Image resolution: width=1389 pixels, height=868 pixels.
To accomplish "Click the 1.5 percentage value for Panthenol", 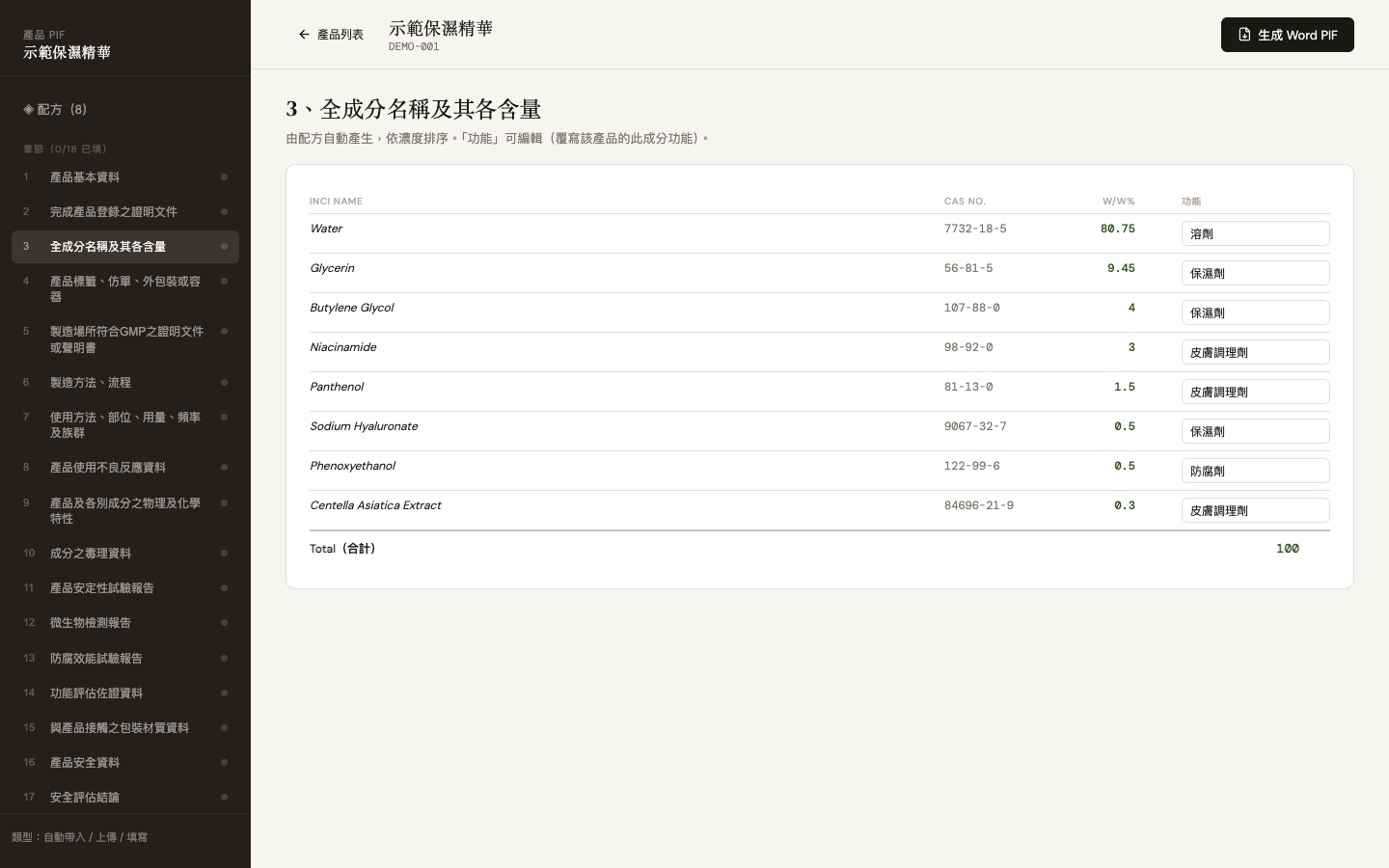I will click(1125, 387).
